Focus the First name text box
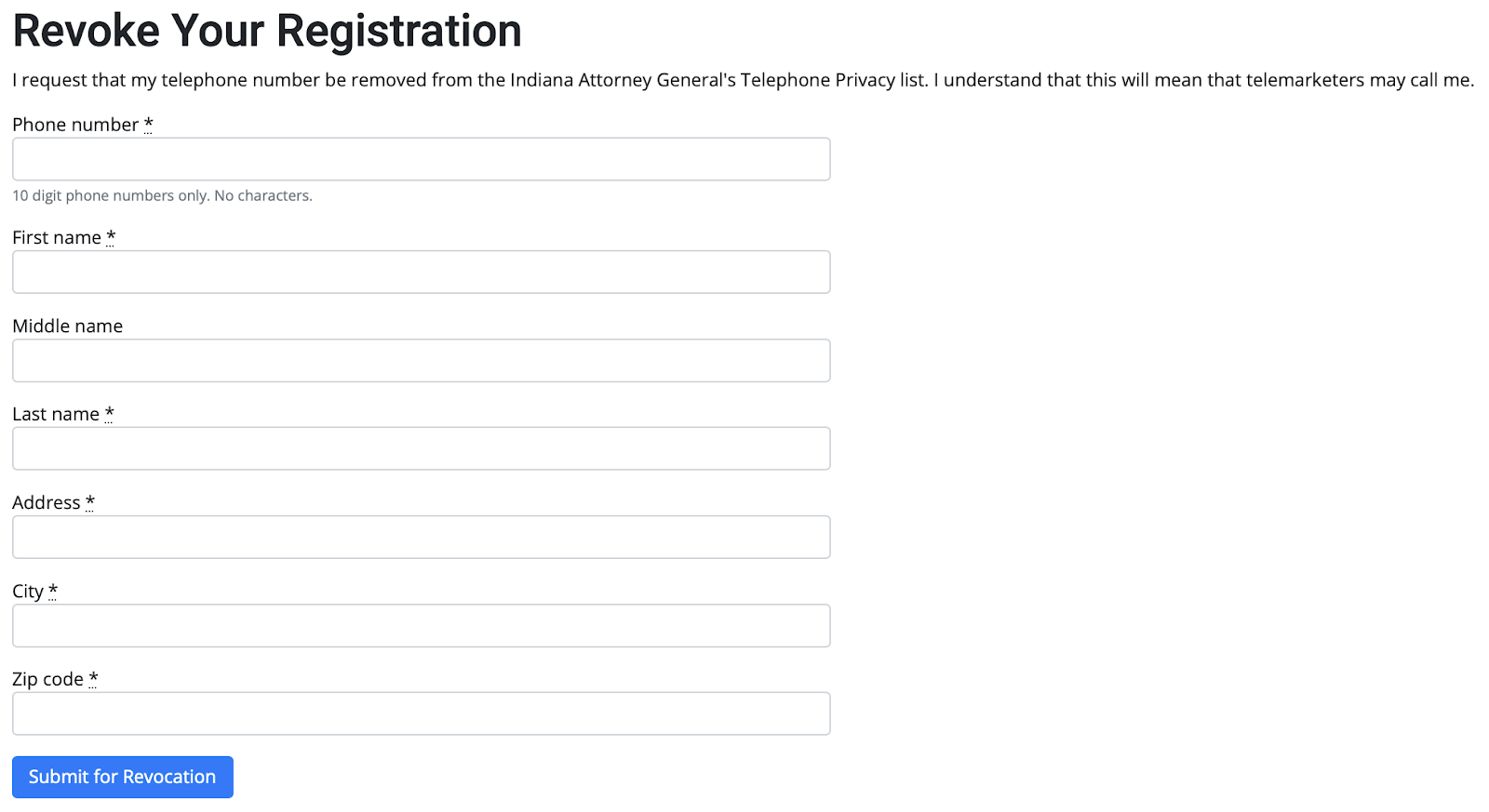 (x=421, y=272)
